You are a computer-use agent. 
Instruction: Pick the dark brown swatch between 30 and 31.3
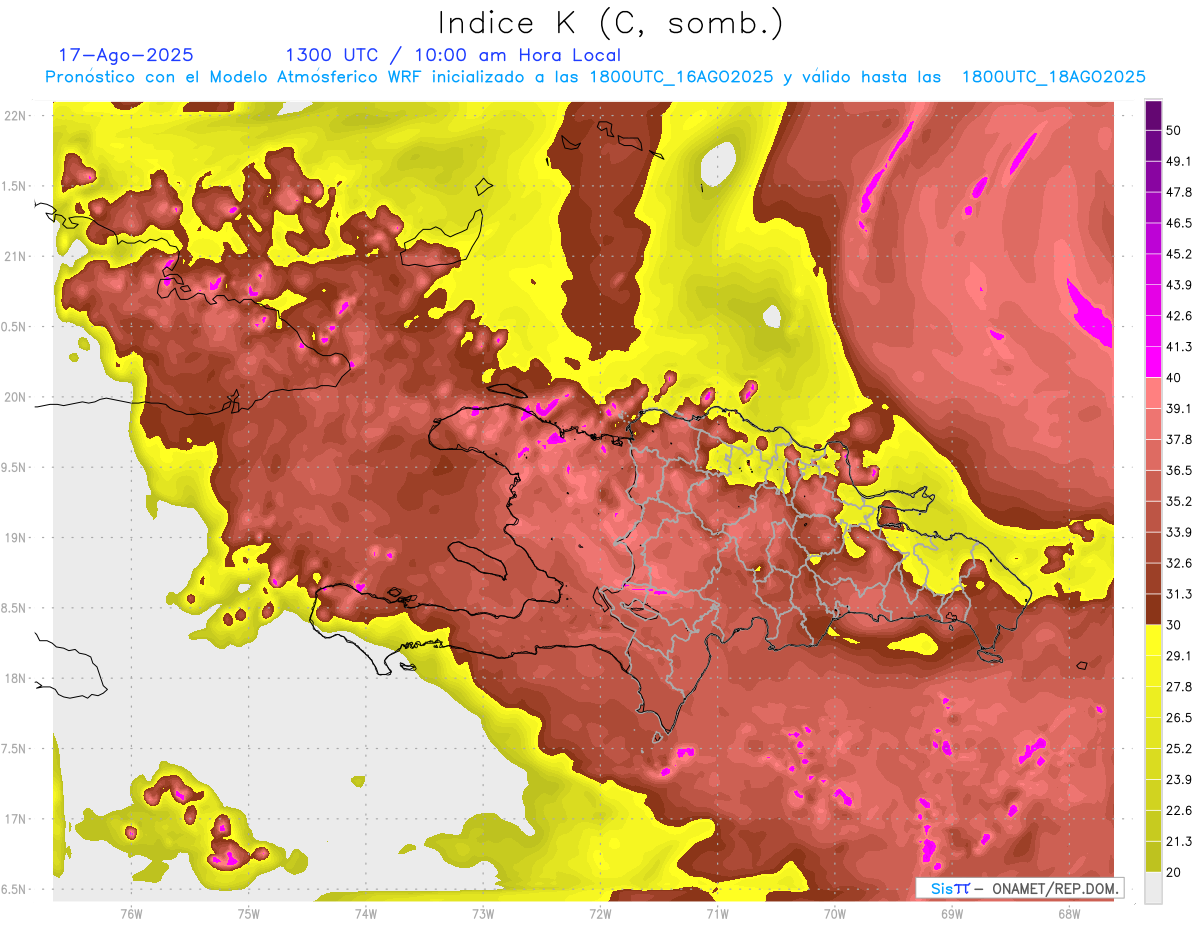click(x=1153, y=610)
